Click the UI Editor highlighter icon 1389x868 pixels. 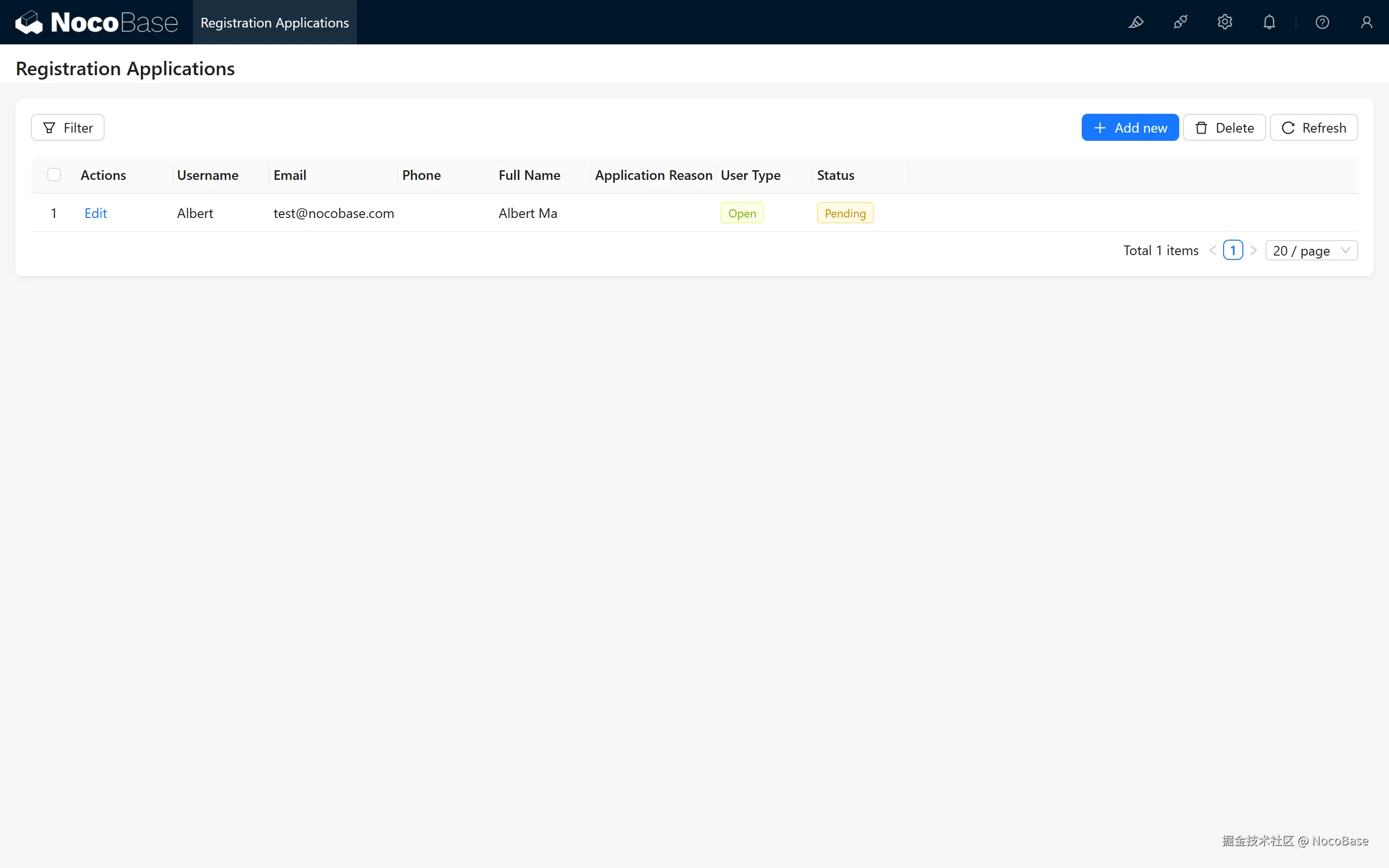tap(1136, 22)
